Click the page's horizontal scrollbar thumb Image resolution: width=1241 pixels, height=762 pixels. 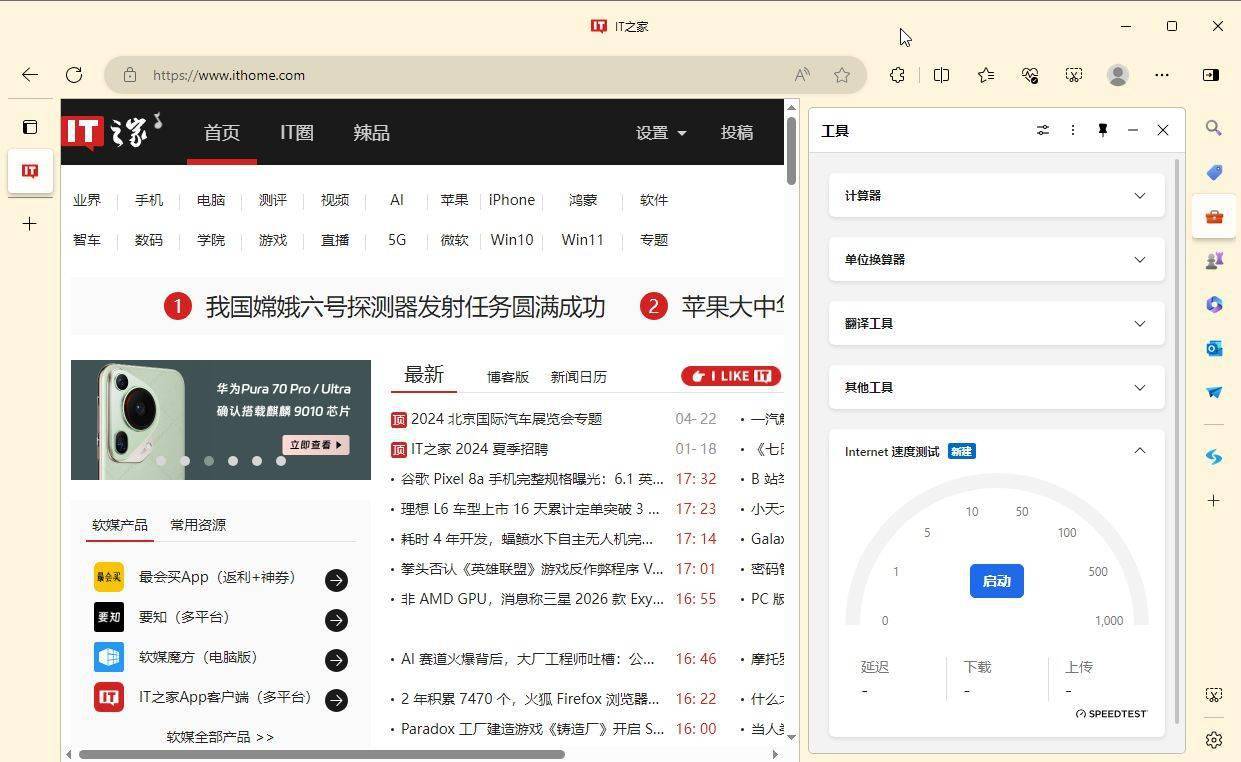point(320,754)
